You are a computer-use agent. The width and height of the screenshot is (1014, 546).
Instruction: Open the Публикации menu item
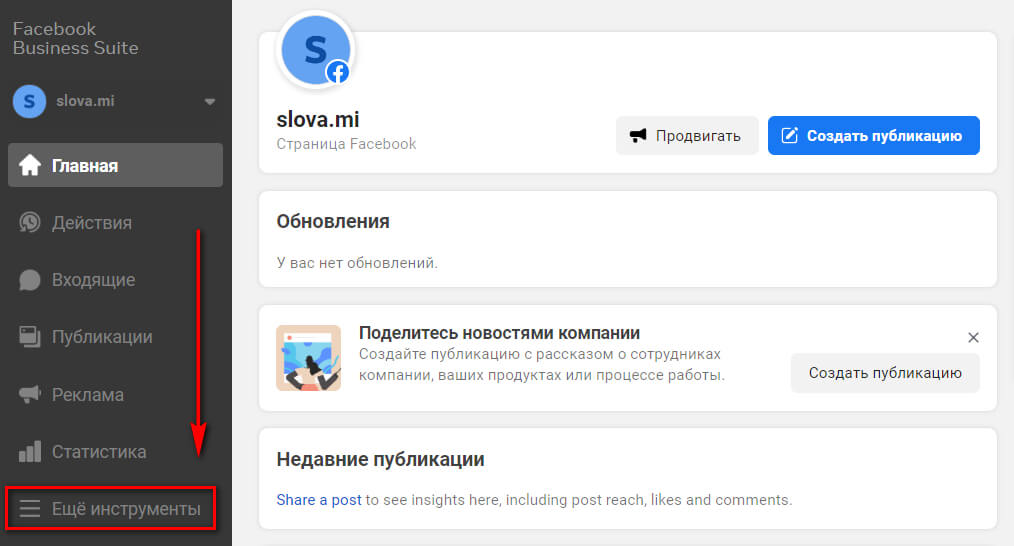tap(115, 336)
